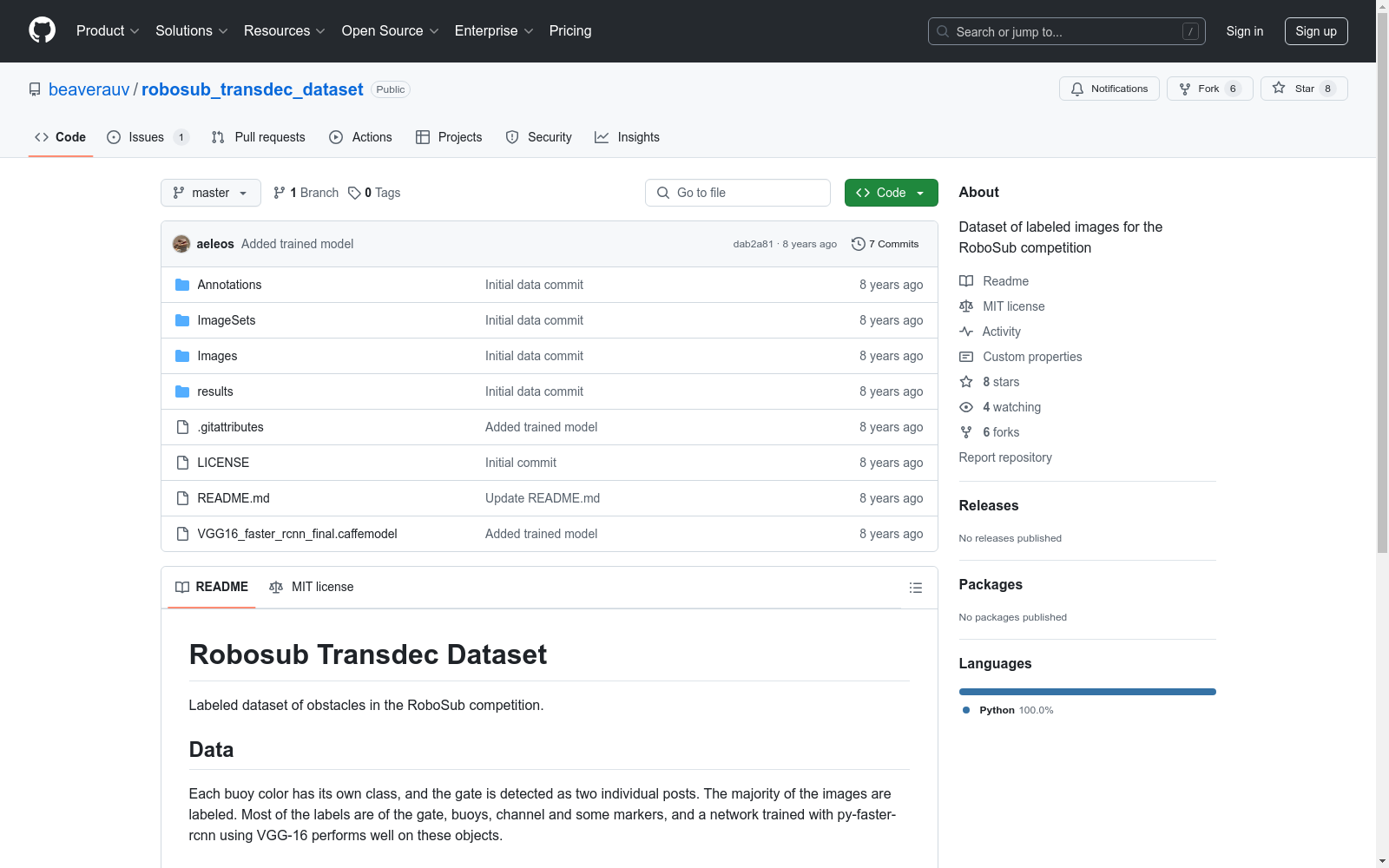Fork this repository

[x=1210, y=89]
